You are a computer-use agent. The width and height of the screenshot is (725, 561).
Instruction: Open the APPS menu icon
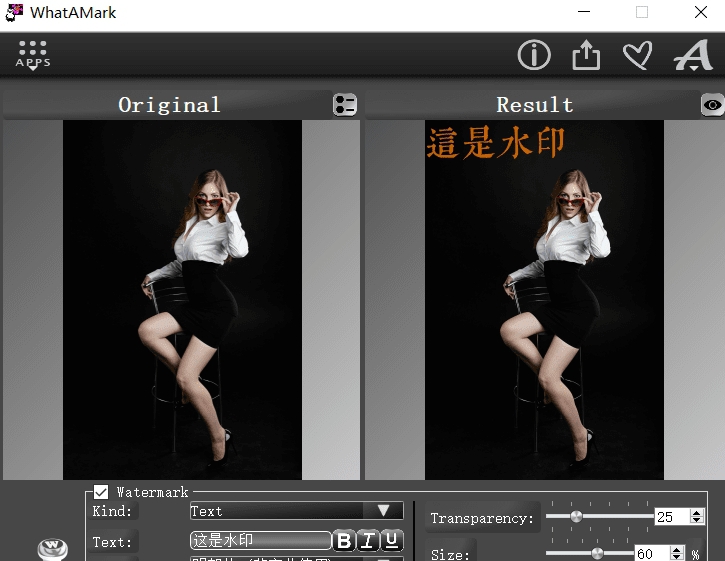coord(33,55)
